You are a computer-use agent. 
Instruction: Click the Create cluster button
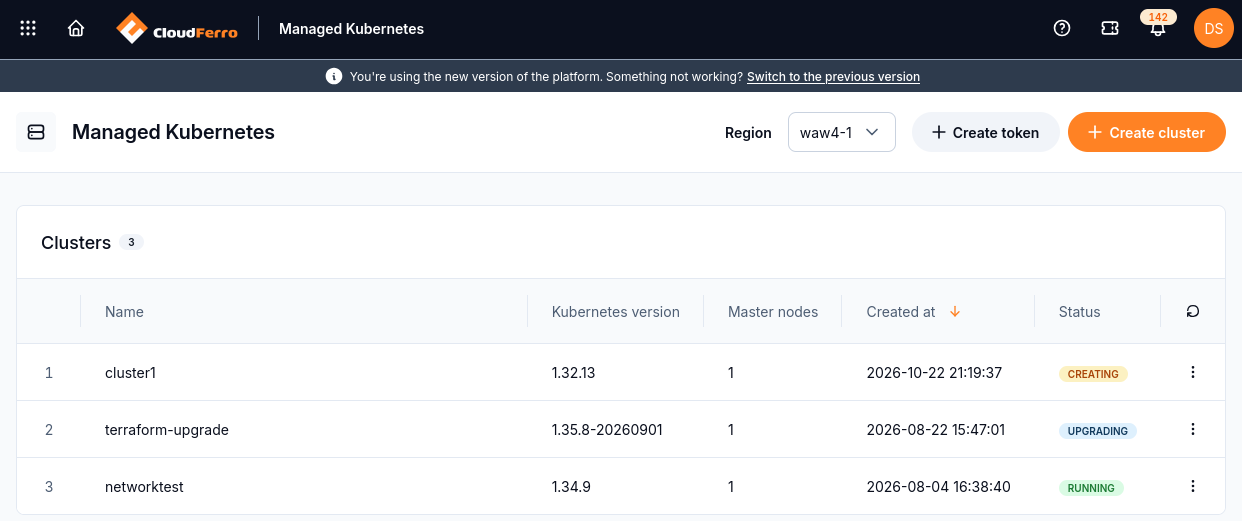1146,132
